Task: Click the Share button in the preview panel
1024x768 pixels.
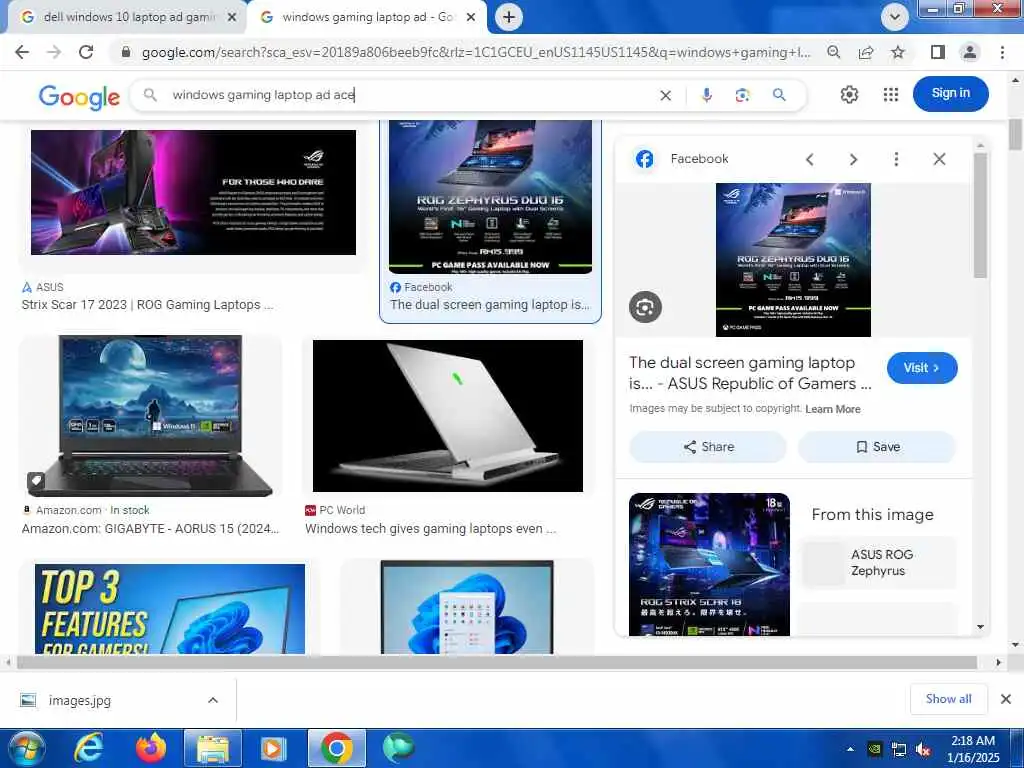Action: pyautogui.click(x=708, y=447)
